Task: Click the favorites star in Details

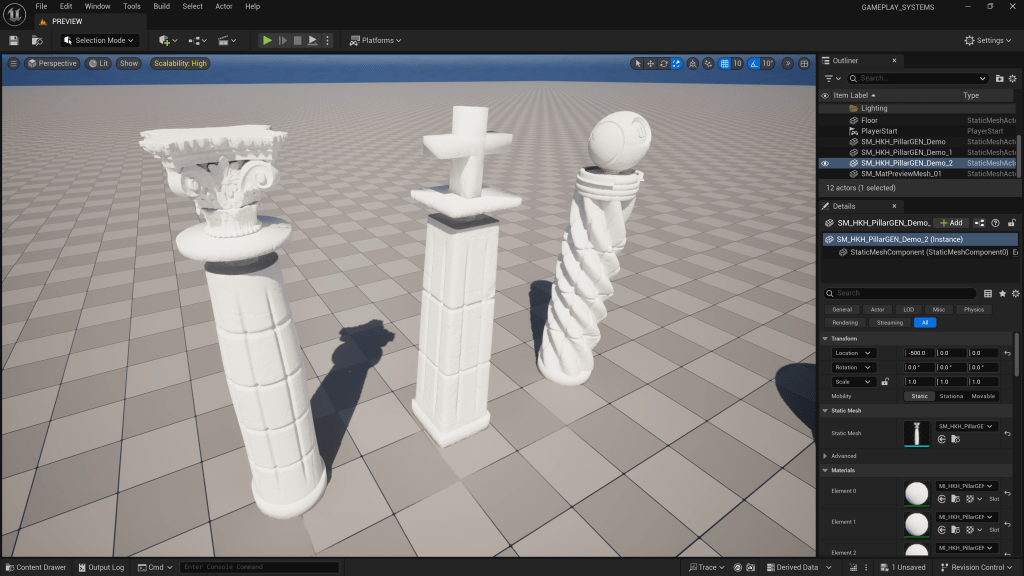Action: [x=1002, y=293]
